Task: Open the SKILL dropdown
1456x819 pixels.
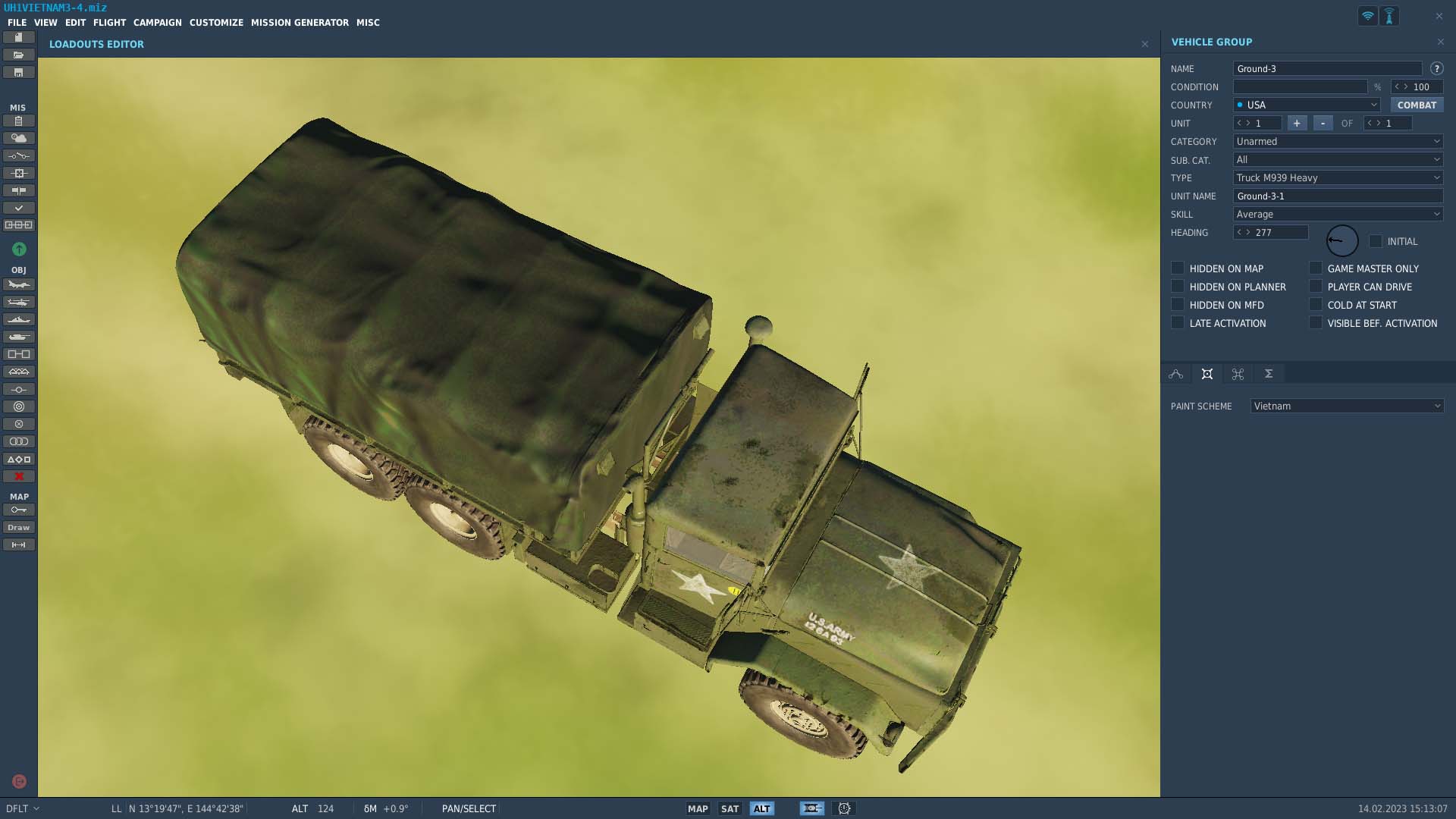Action: pos(1338,214)
